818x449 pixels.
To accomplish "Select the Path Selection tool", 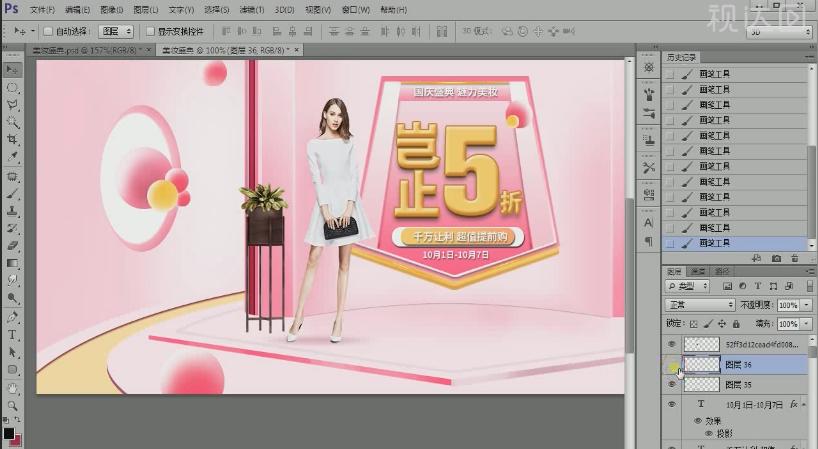I will point(12,352).
